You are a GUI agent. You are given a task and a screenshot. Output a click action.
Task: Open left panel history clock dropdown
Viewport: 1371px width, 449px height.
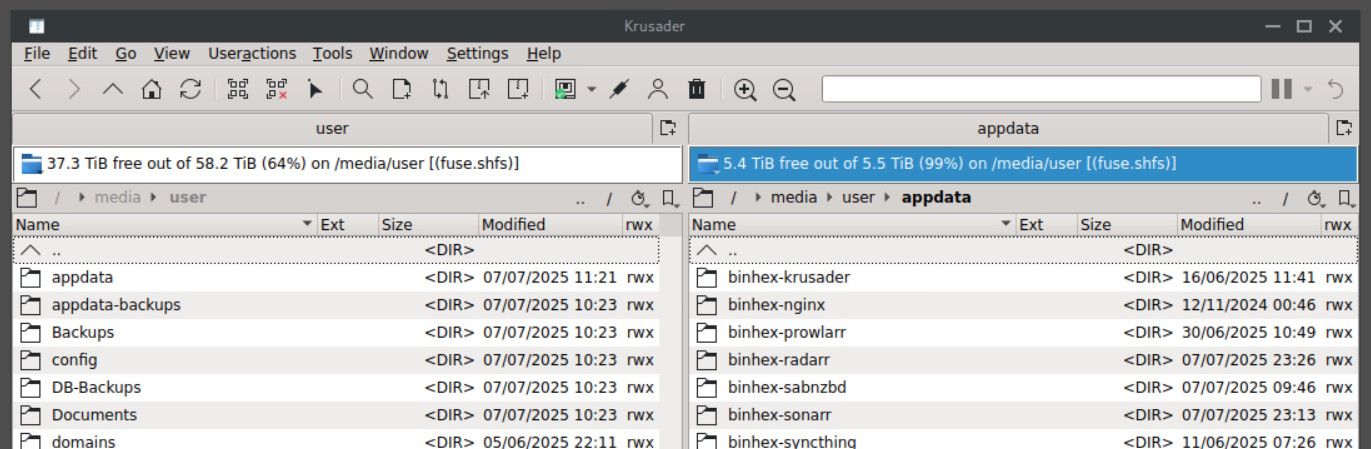coord(641,198)
